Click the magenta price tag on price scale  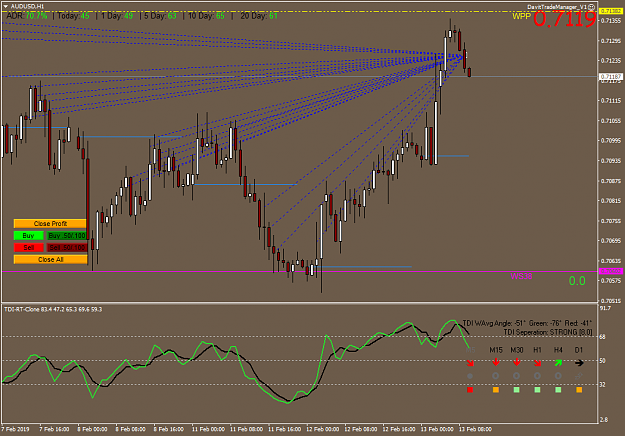click(x=611, y=271)
